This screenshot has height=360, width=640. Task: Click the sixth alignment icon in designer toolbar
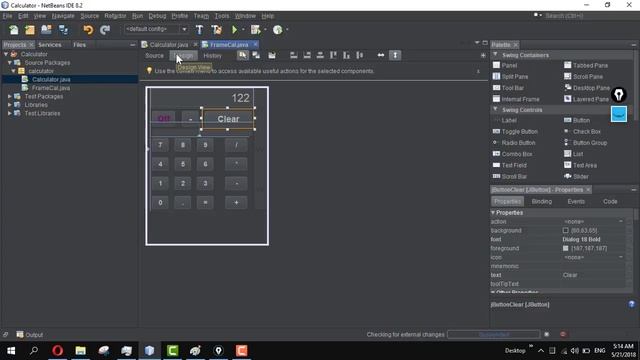coord(360,55)
